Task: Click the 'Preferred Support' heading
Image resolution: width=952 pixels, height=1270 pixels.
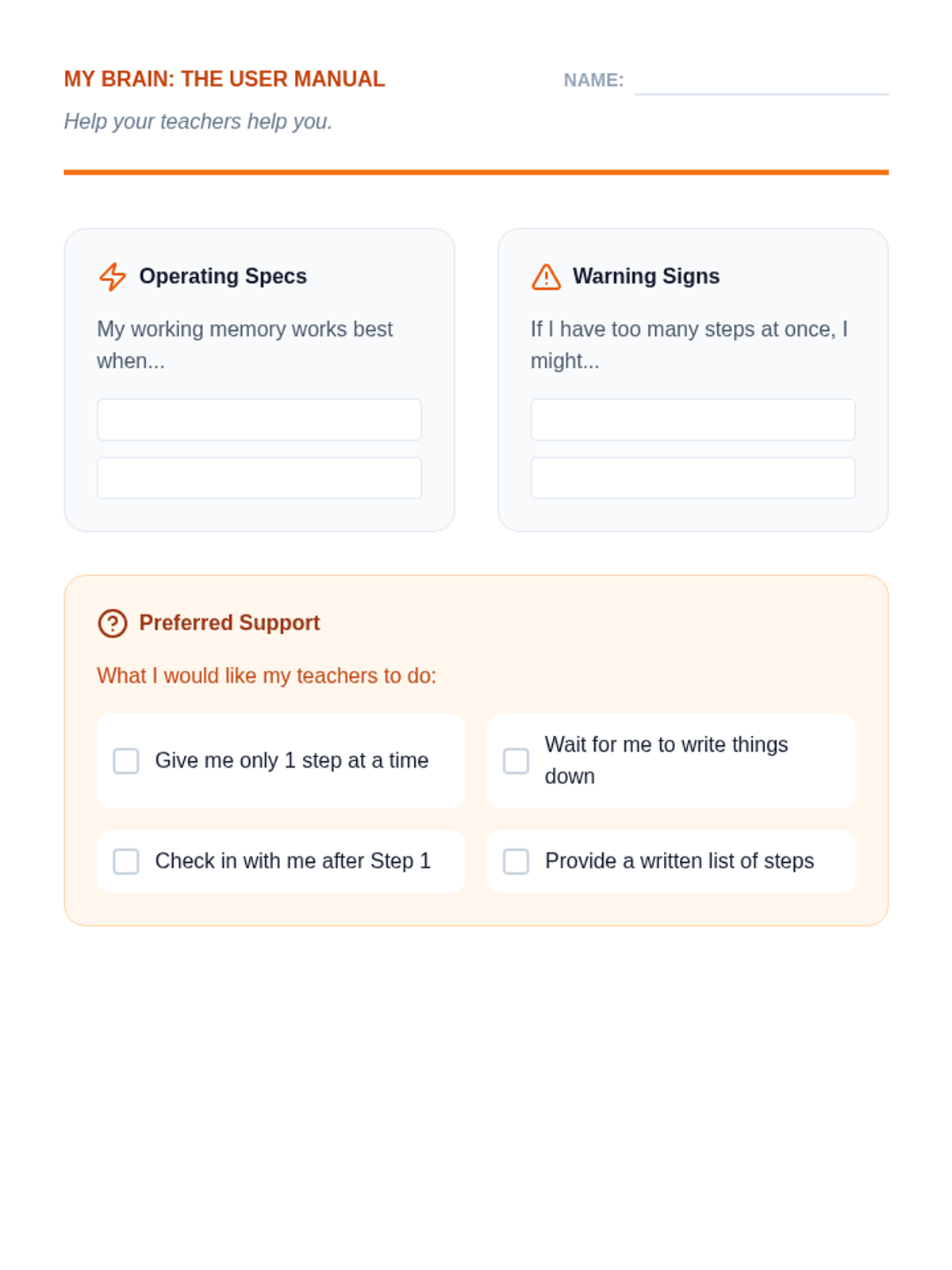Action: point(229,623)
